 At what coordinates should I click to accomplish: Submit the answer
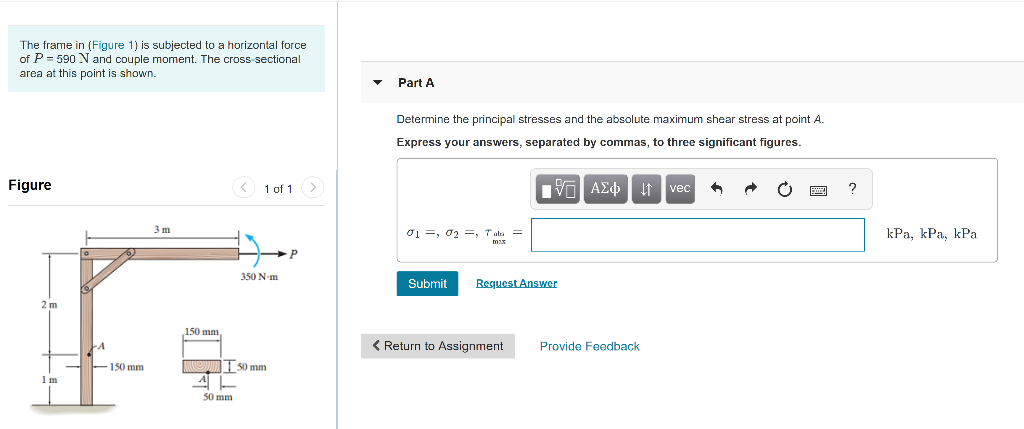pos(427,283)
